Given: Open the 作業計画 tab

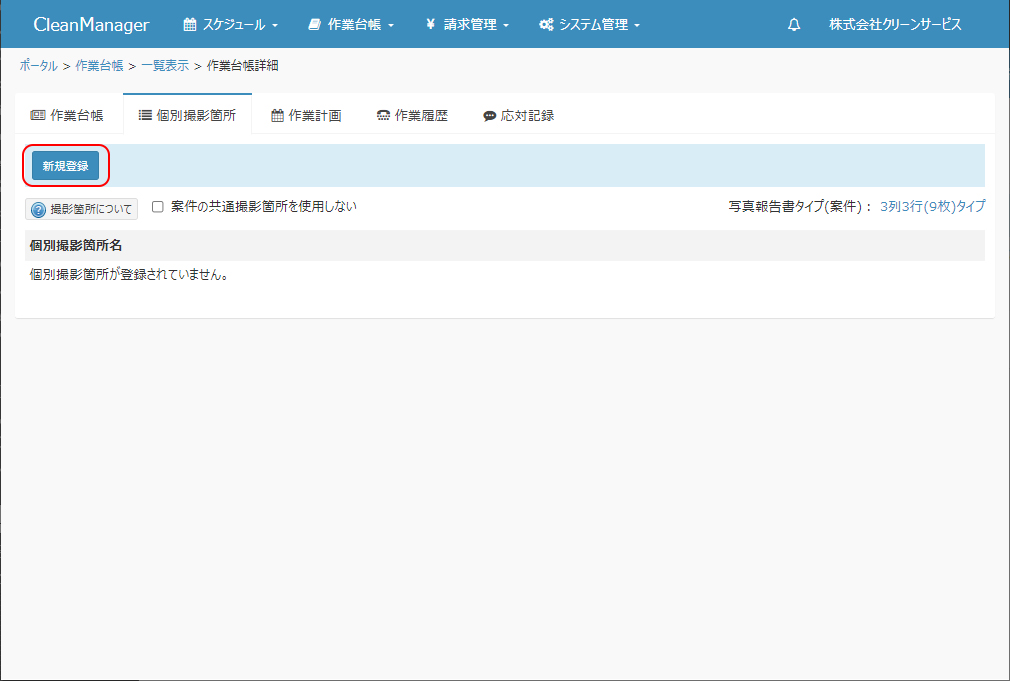Looking at the screenshot, I should tap(306, 116).
